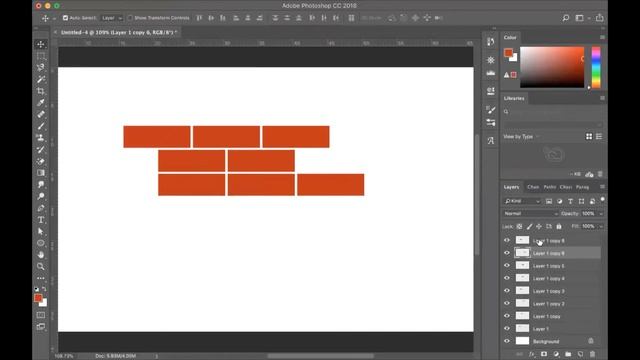The height and width of the screenshot is (360, 640).
Task: Switch Libraries to list view
Action: [599, 136]
